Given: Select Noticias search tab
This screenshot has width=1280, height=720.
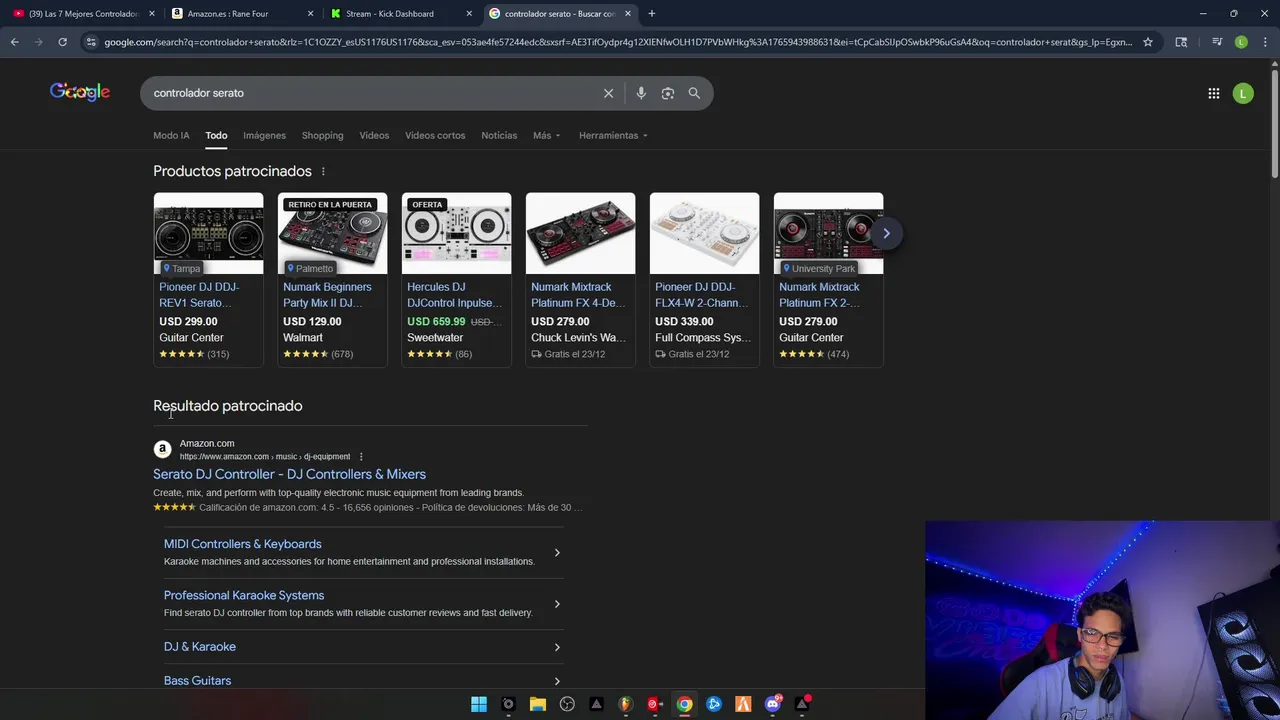Looking at the screenshot, I should 499,135.
